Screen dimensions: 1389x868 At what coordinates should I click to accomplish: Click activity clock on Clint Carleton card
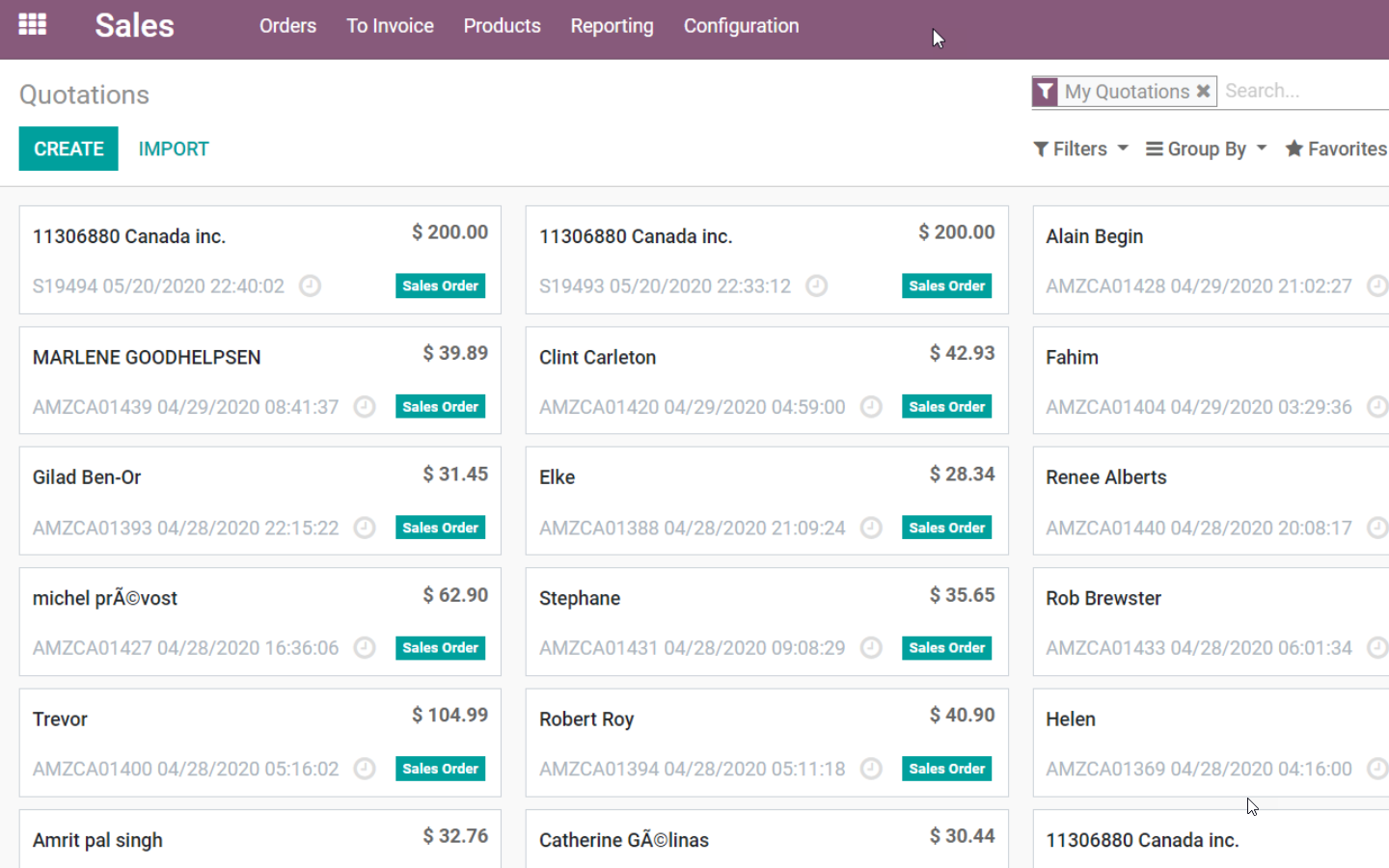[x=871, y=407]
